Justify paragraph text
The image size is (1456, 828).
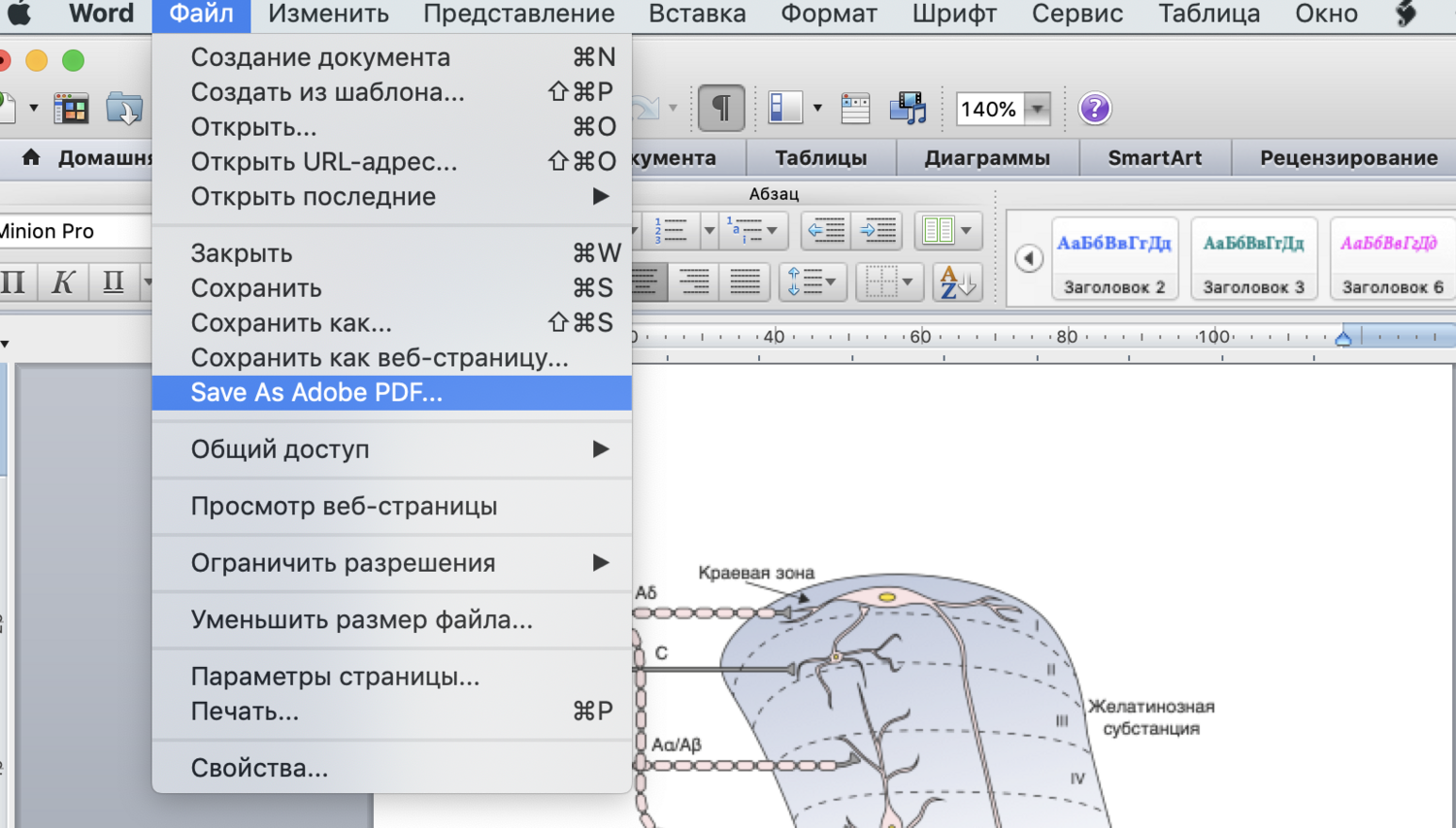[745, 282]
